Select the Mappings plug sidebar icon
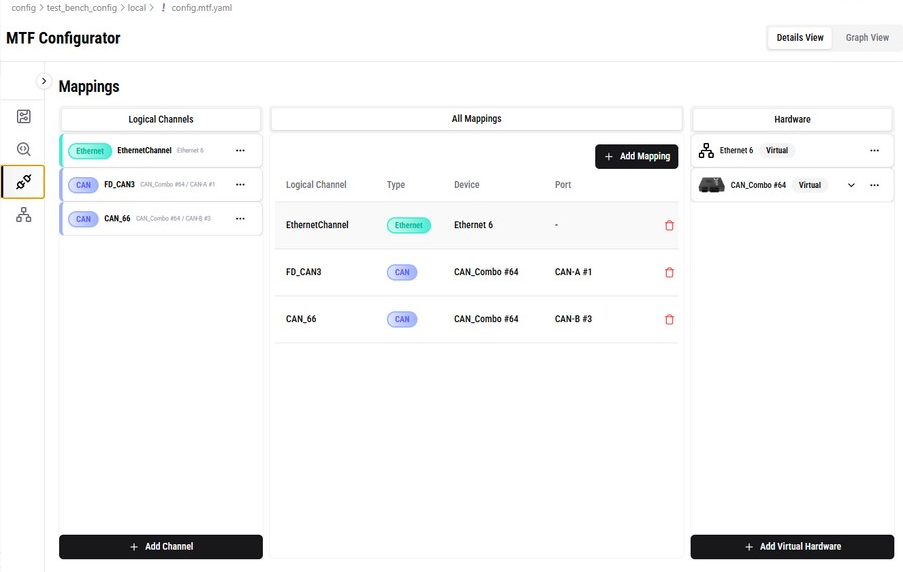The height and width of the screenshot is (572, 903). [23, 182]
